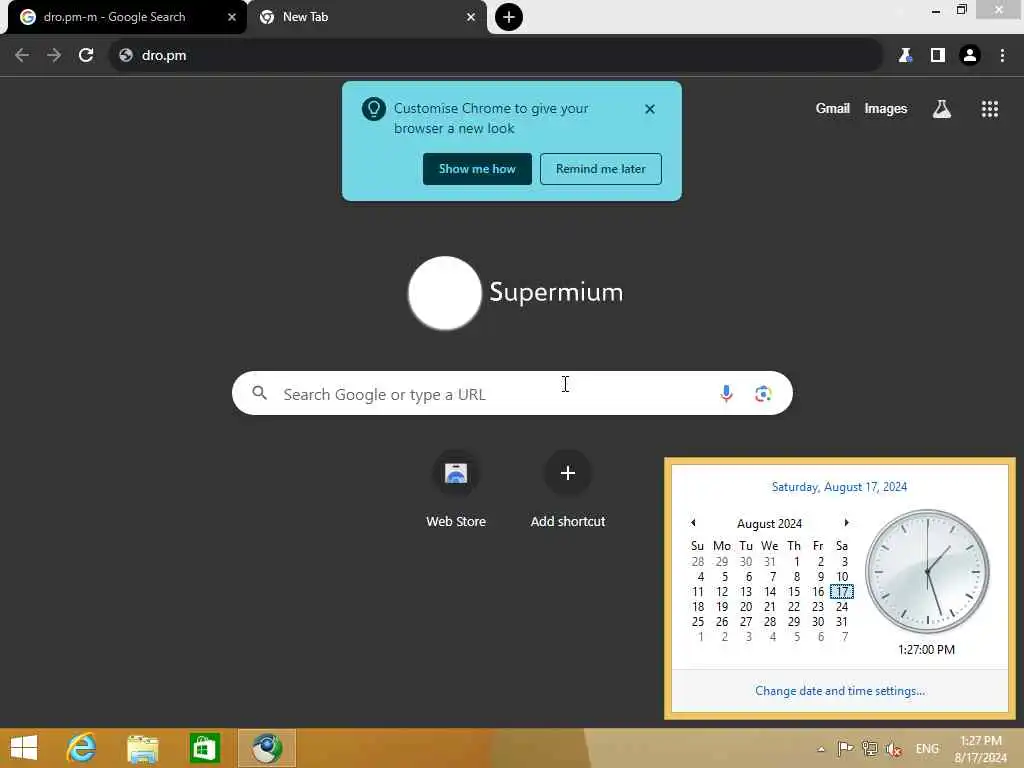Select August 19 in the calendar
This screenshot has height=768, width=1024.
click(x=722, y=607)
